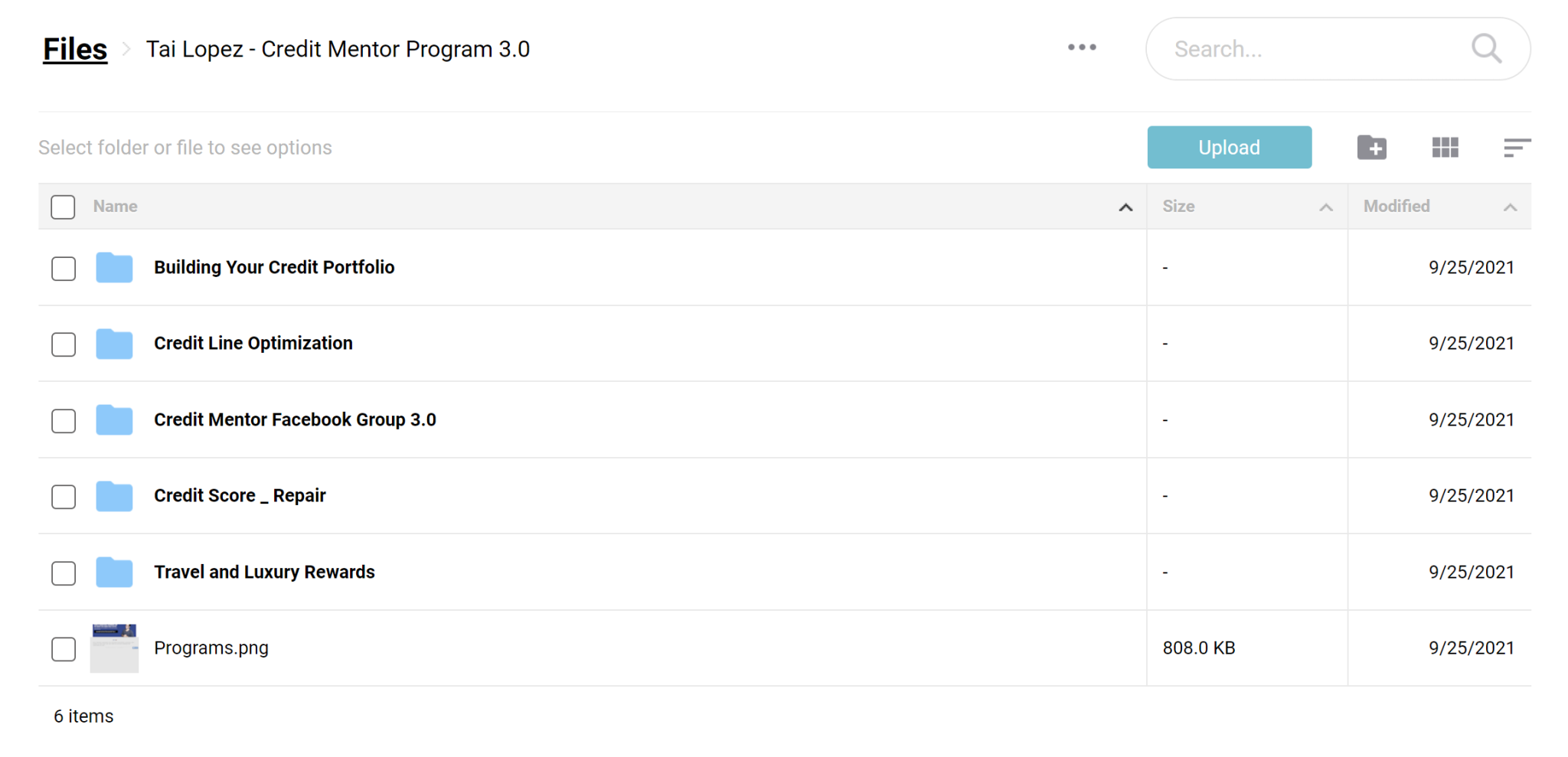Click the search magnifier icon
Screen dimensions: 1568x757
[1486, 49]
